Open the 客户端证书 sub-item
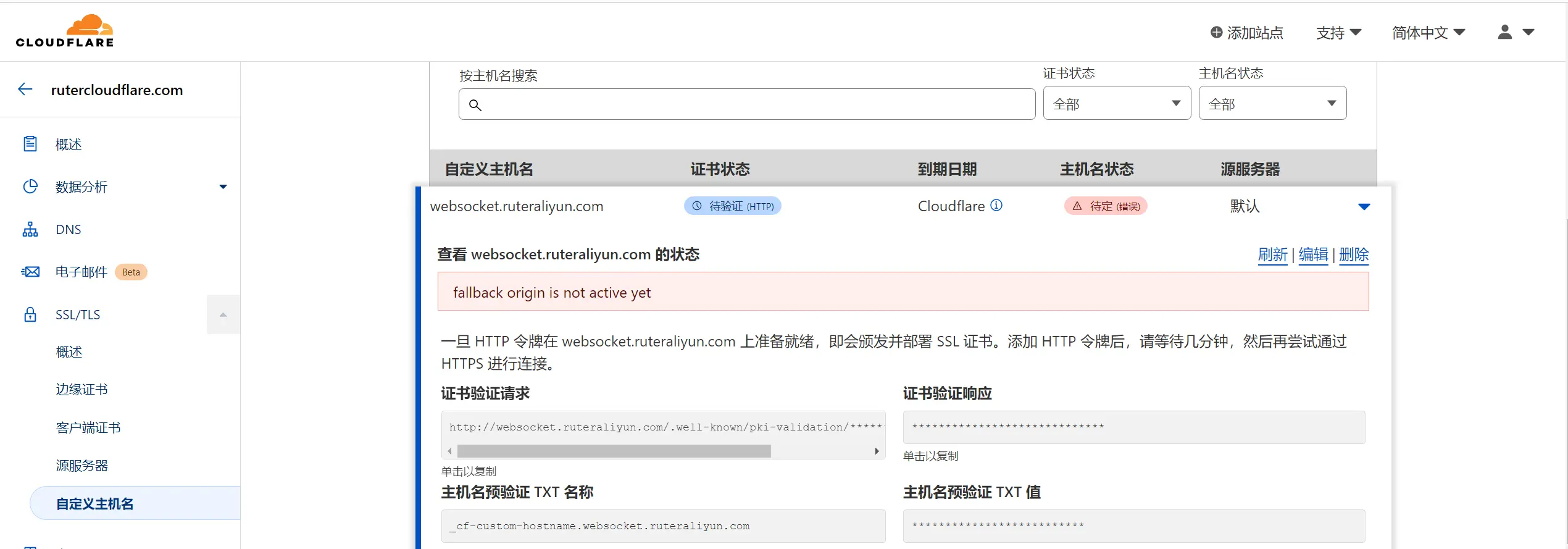 (88, 427)
